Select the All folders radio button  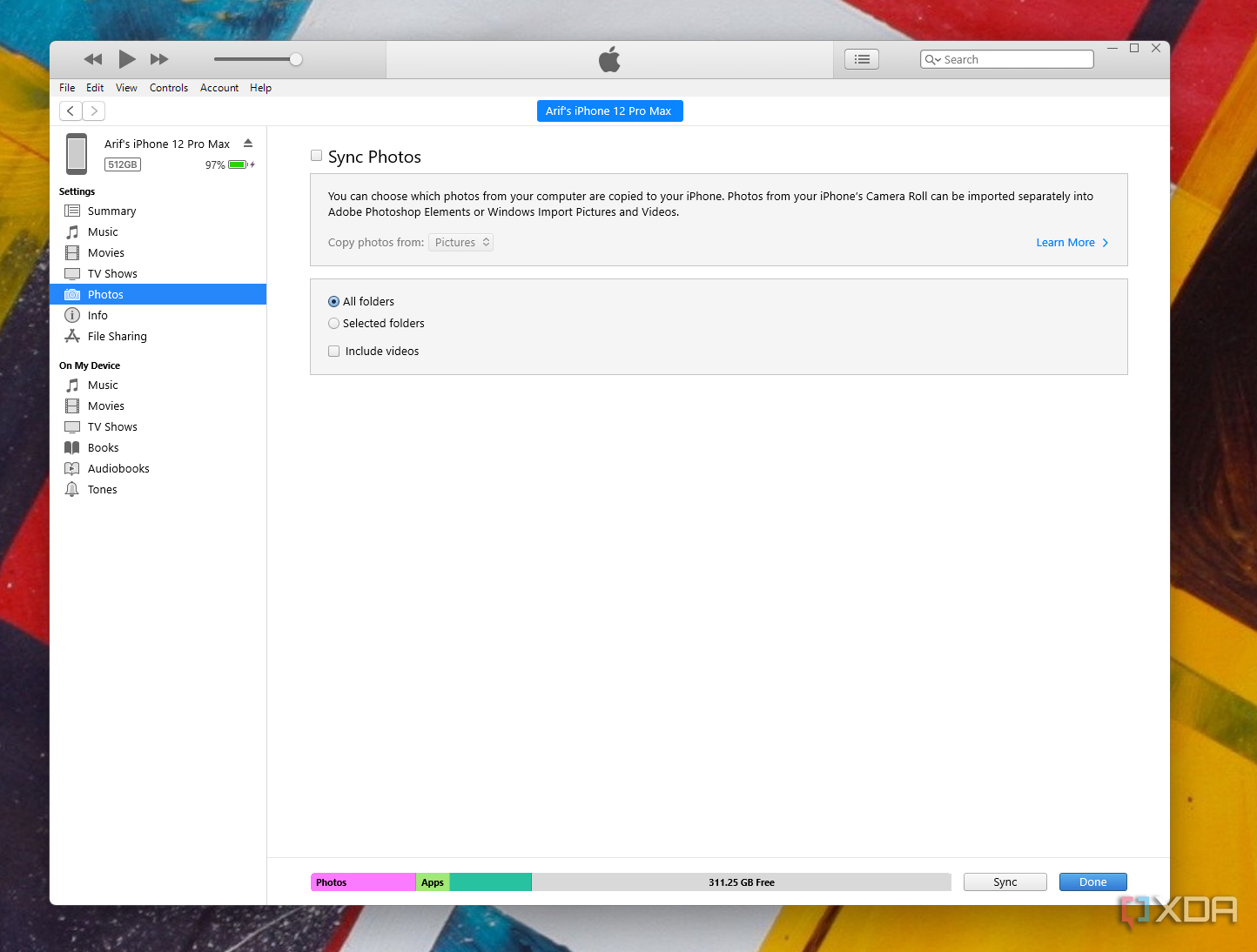(x=333, y=302)
